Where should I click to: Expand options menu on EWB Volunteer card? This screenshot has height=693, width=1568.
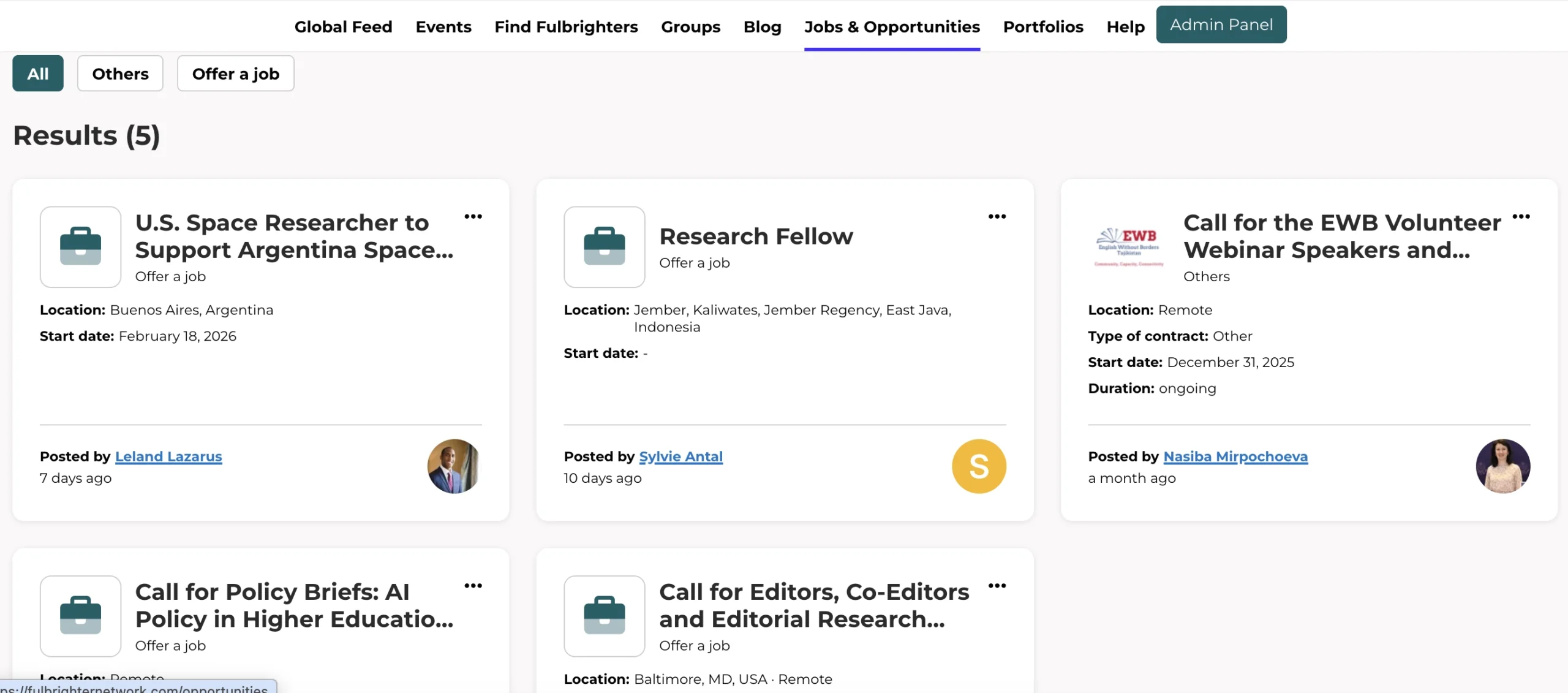1521,216
